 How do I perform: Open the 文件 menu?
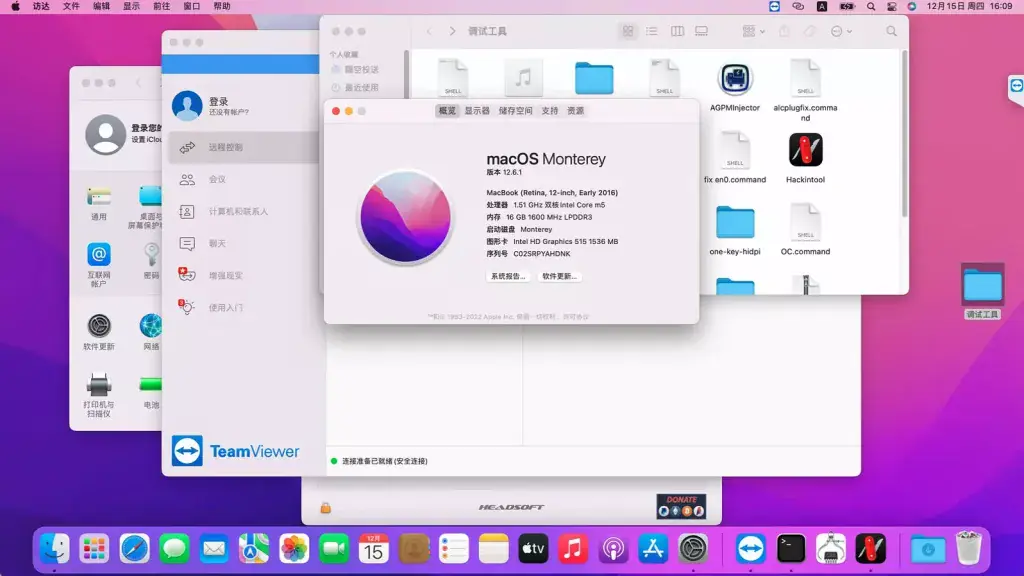[71, 6]
